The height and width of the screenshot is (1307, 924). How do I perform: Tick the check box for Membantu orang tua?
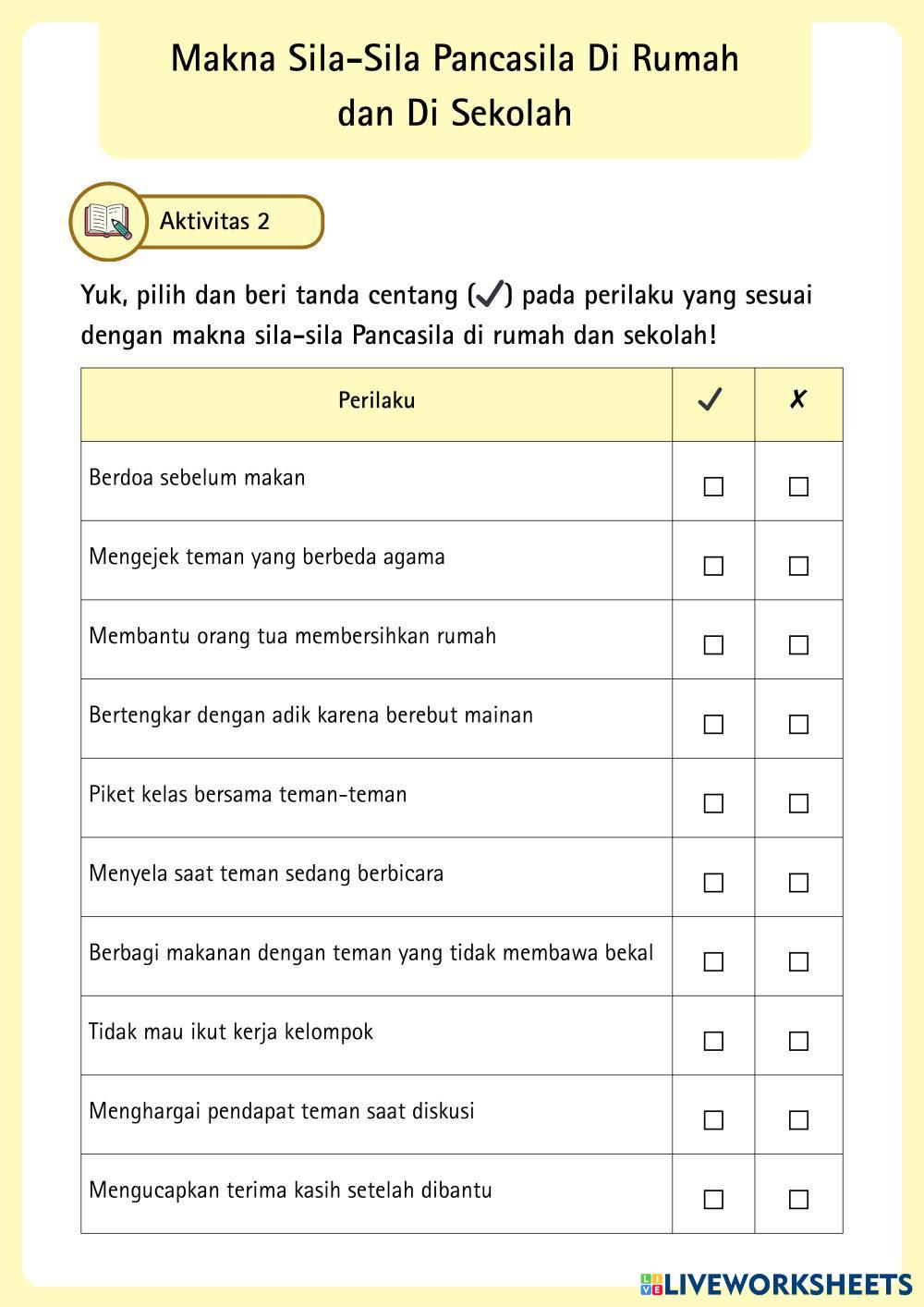(x=713, y=645)
